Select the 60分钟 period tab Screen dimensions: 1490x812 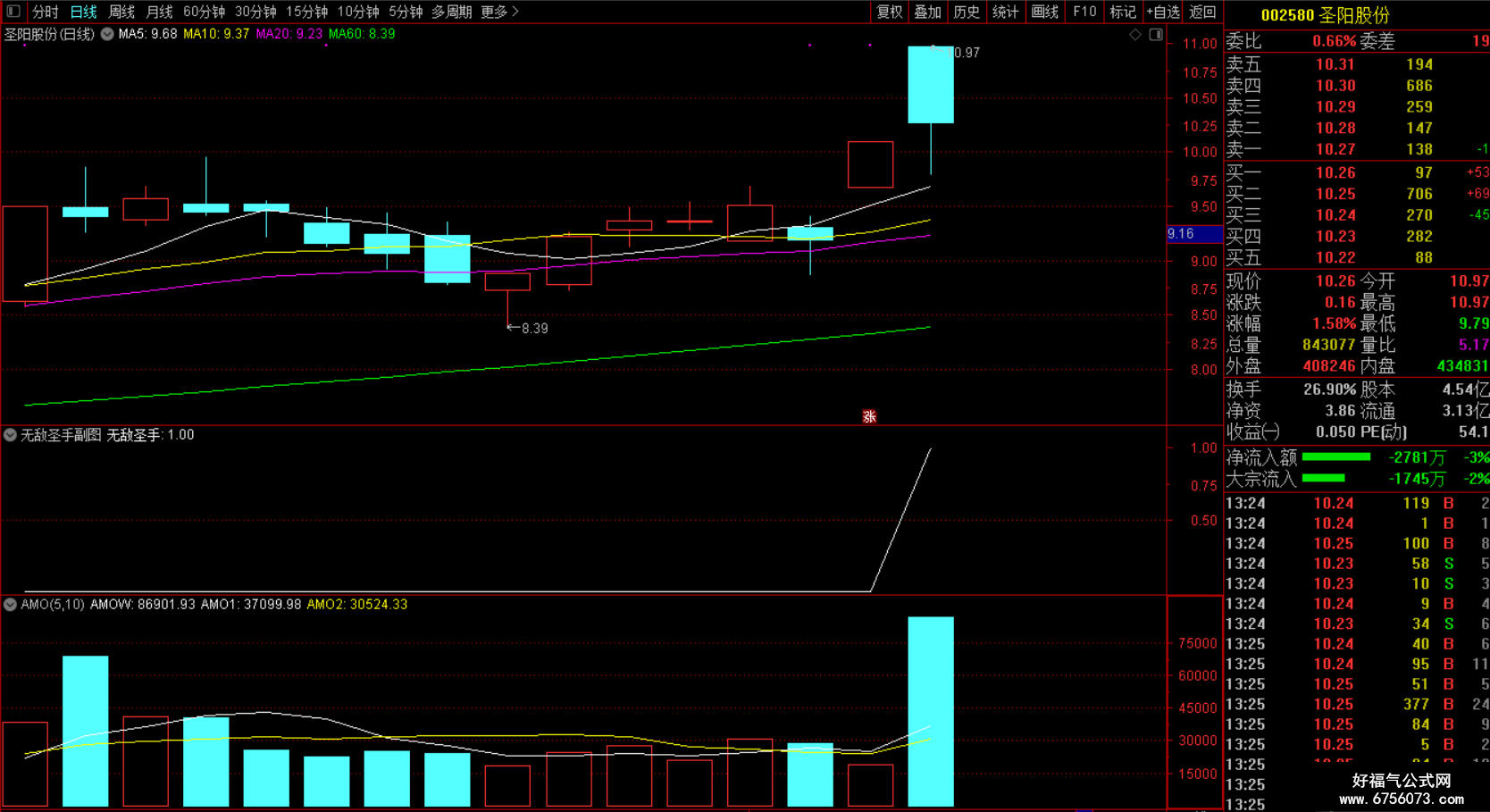tap(204, 12)
